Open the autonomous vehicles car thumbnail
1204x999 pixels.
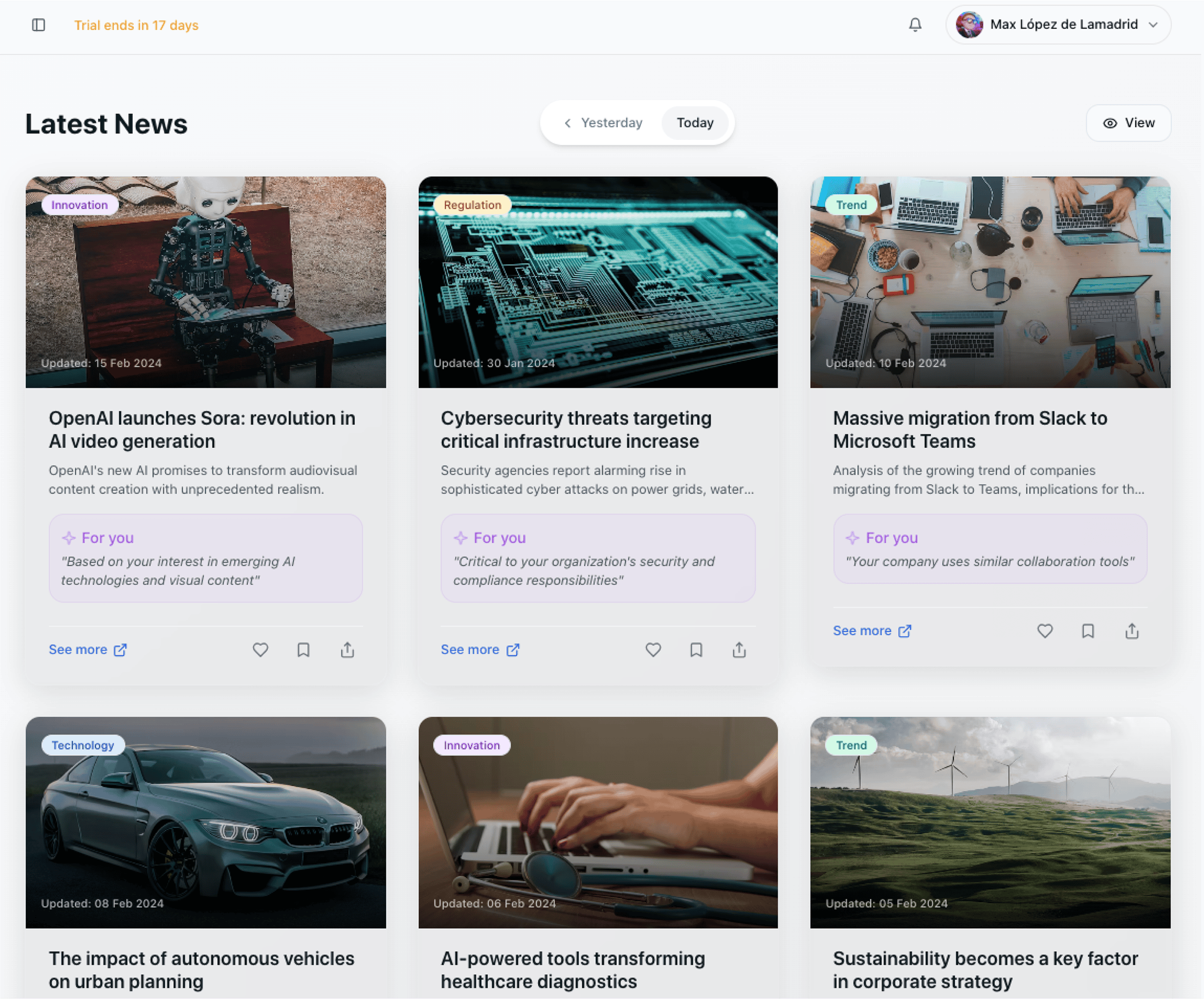(x=205, y=822)
